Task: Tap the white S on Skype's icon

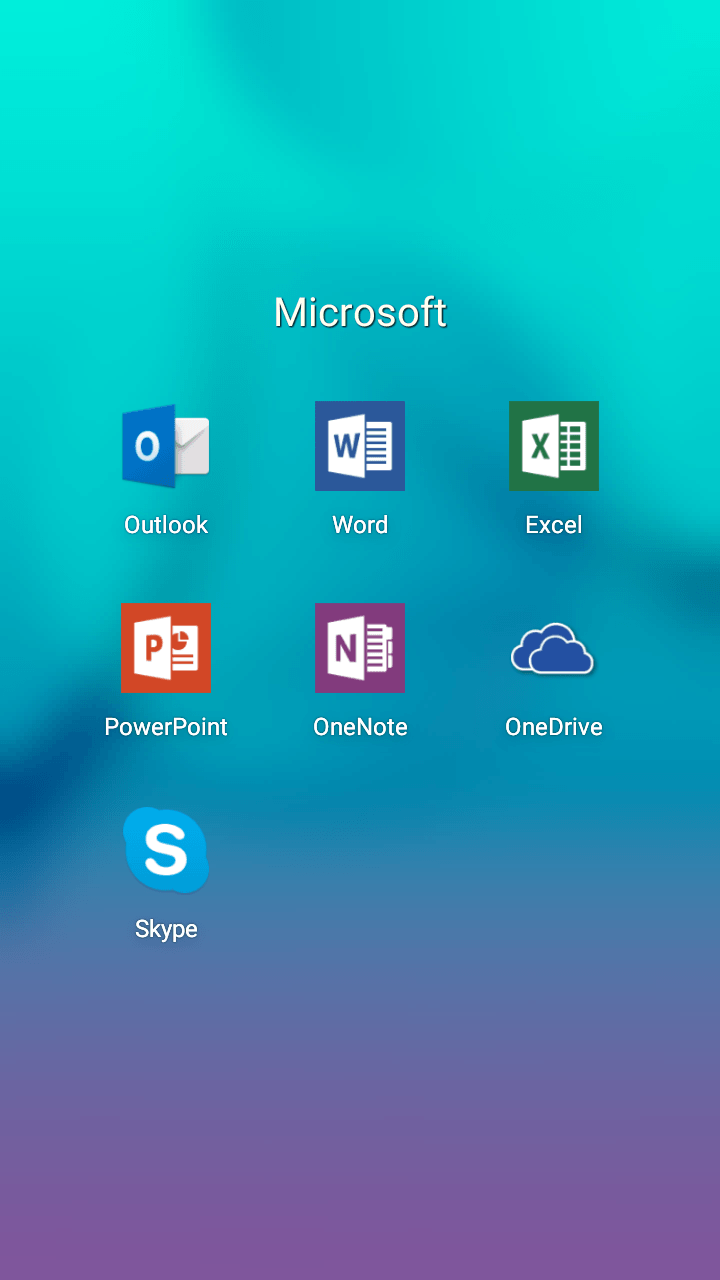Action: coord(165,849)
